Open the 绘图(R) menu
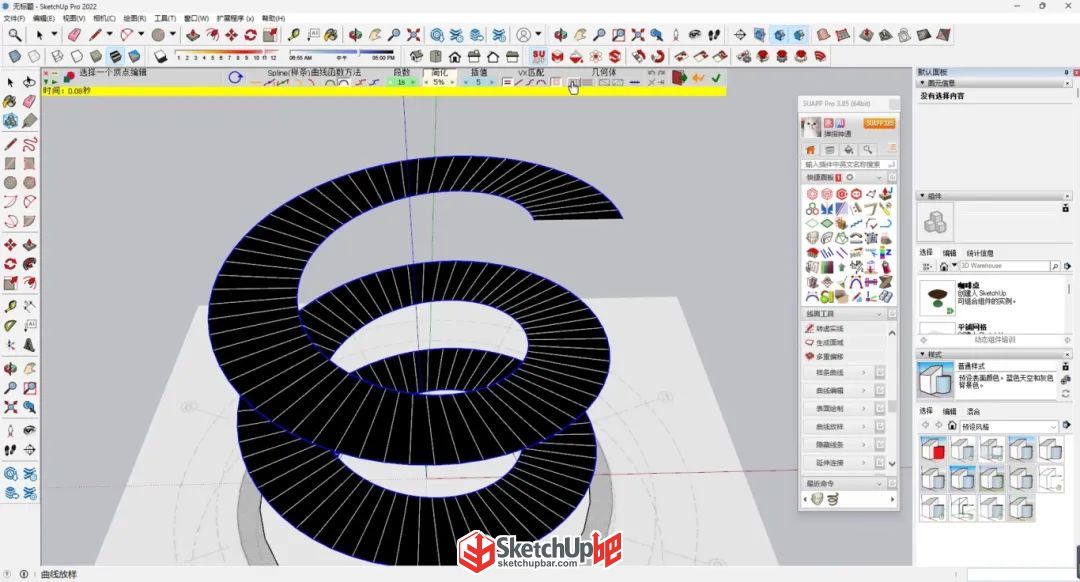 134,19
